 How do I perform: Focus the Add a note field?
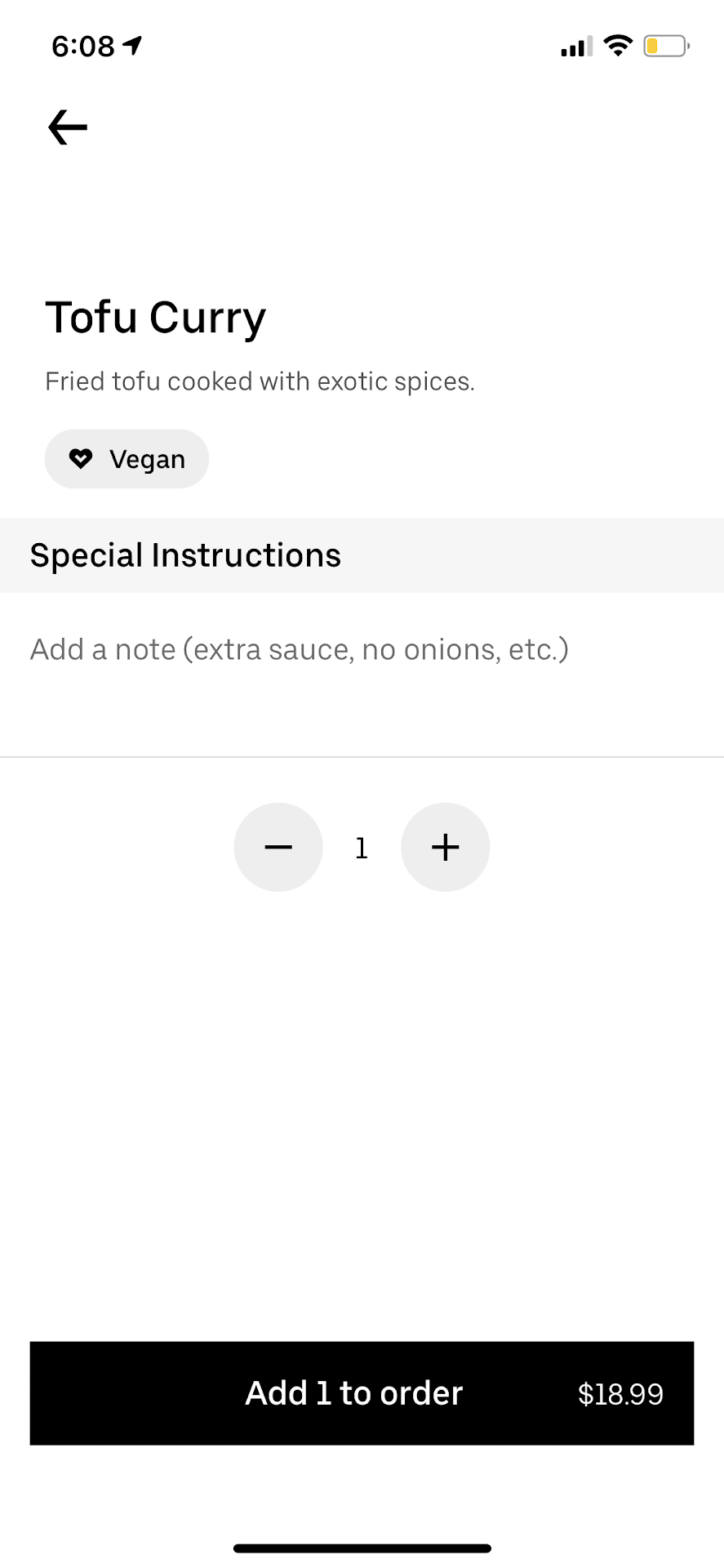pyautogui.click(x=299, y=650)
